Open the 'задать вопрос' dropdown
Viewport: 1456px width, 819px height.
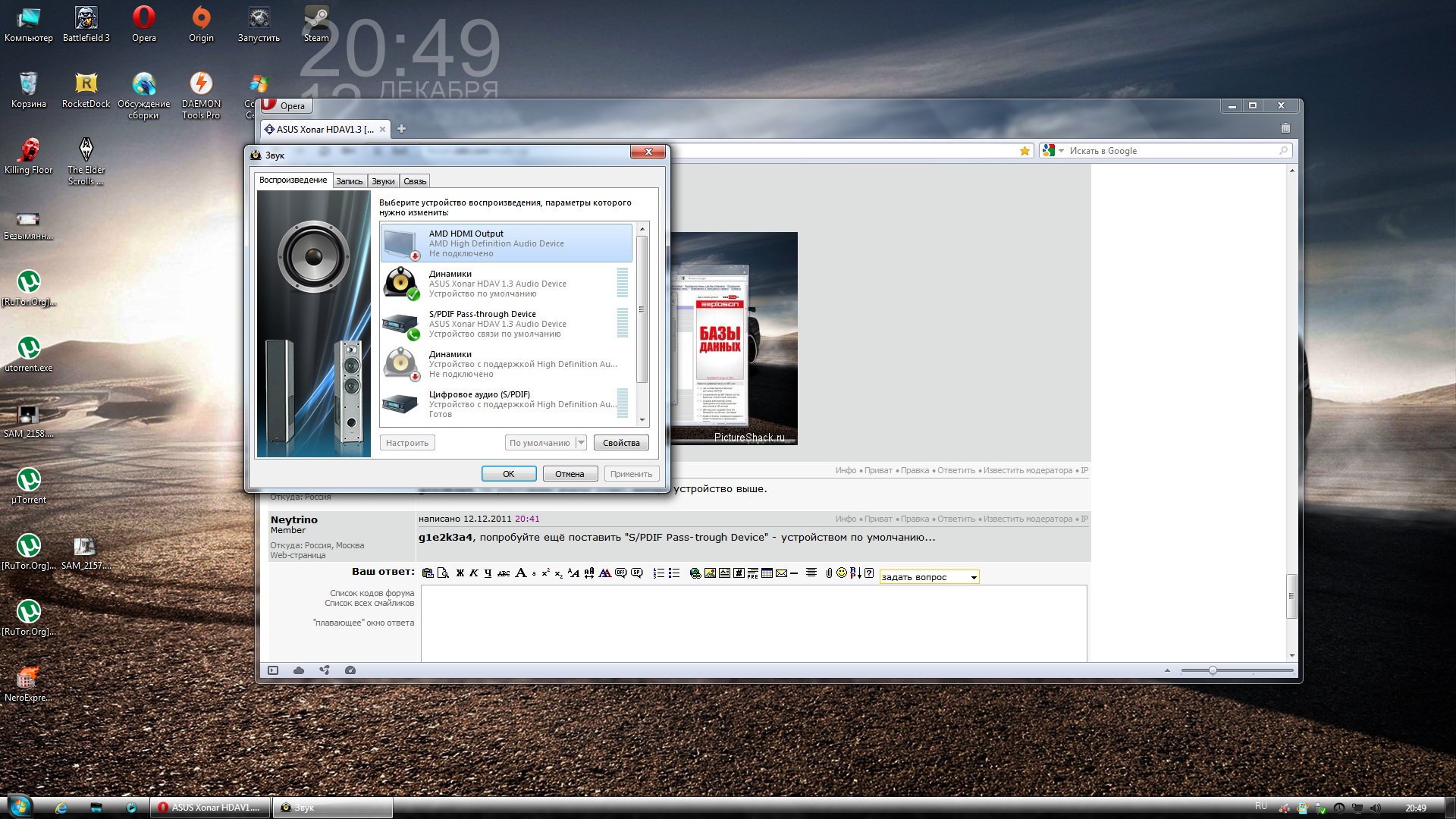coord(930,577)
